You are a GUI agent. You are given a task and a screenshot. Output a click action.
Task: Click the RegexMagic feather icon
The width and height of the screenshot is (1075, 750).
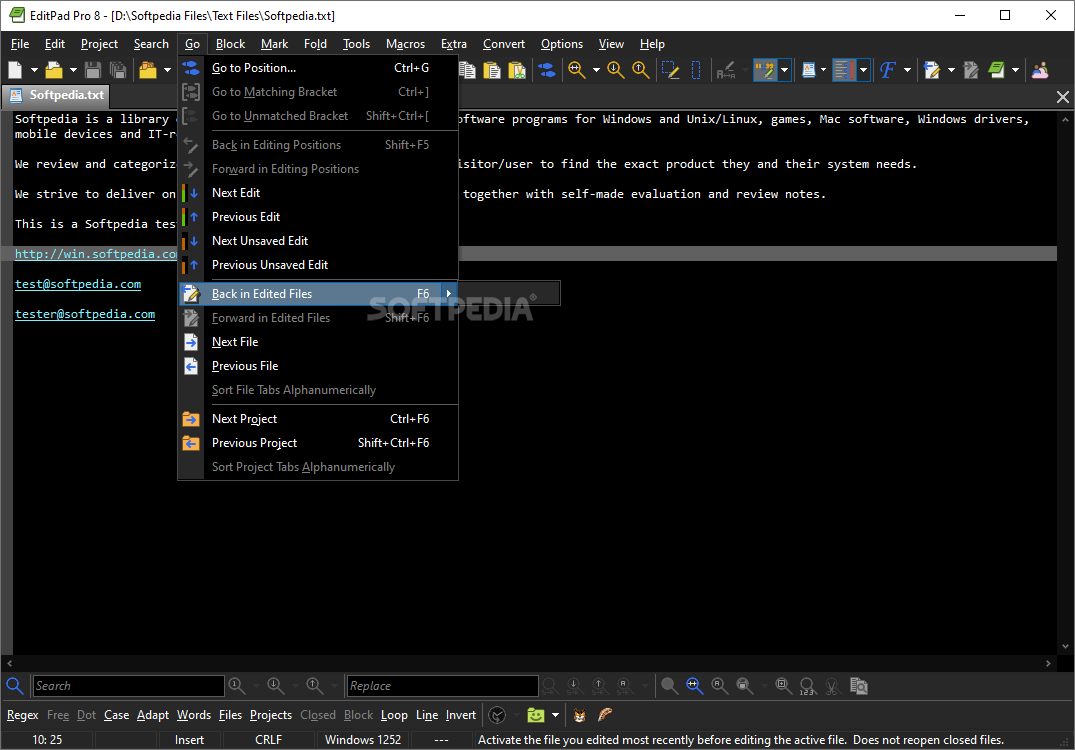point(605,715)
